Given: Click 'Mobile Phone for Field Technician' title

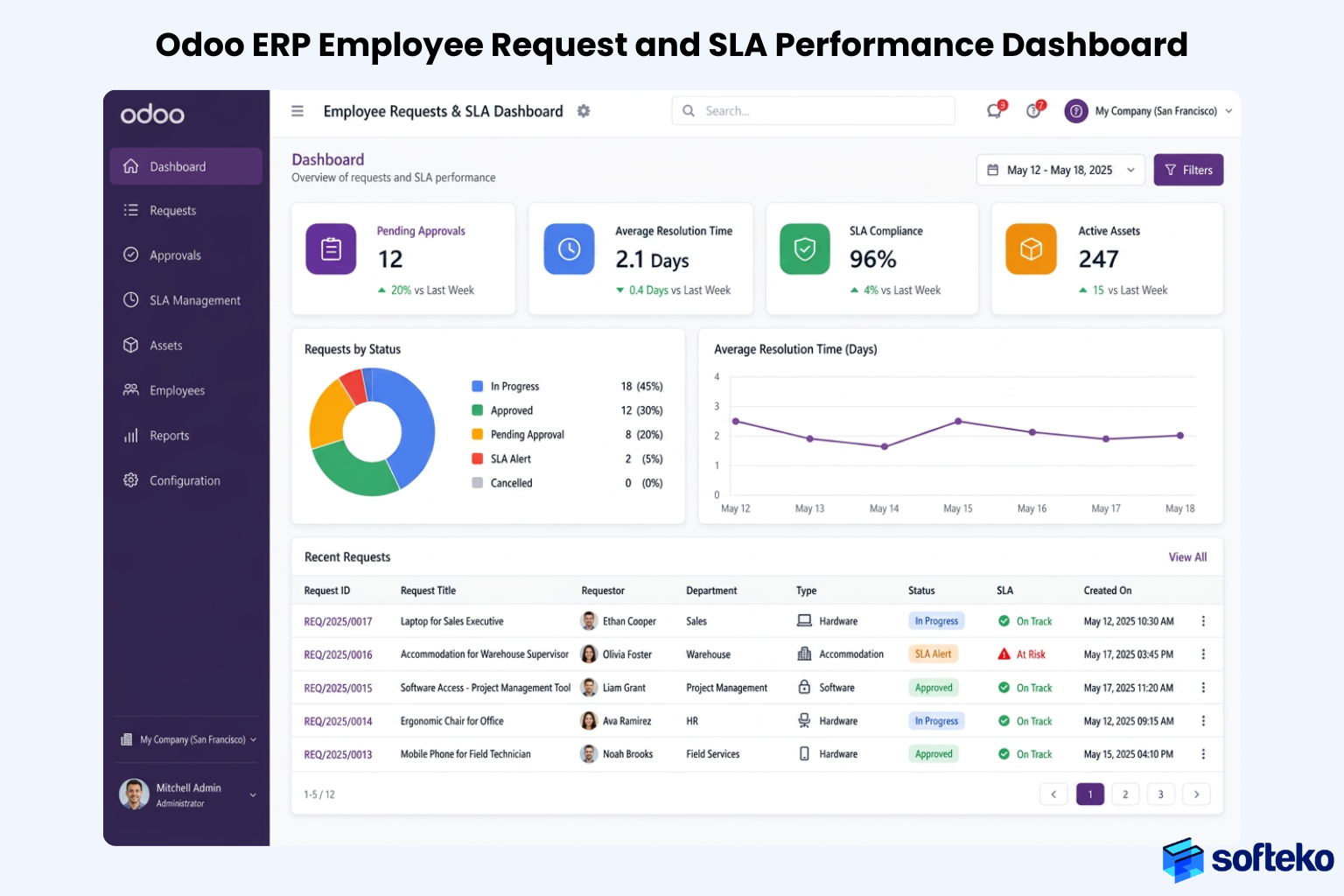Looking at the screenshot, I should click(465, 754).
